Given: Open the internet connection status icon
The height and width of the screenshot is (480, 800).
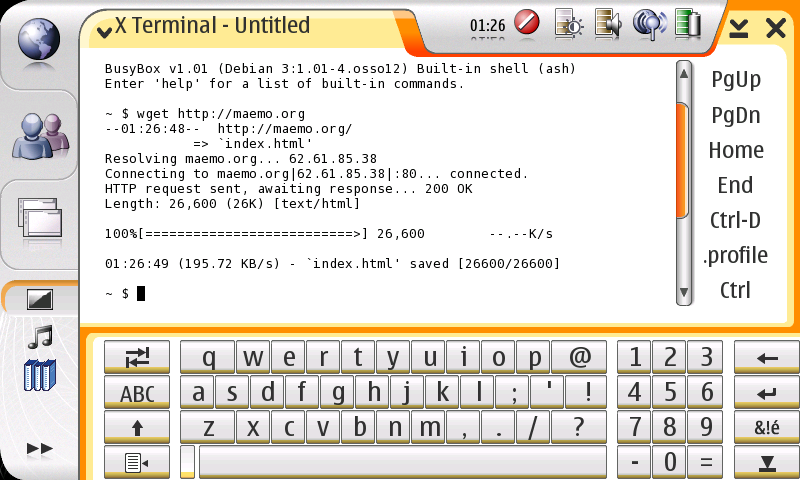Looking at the screenshot, I should 650,23.
